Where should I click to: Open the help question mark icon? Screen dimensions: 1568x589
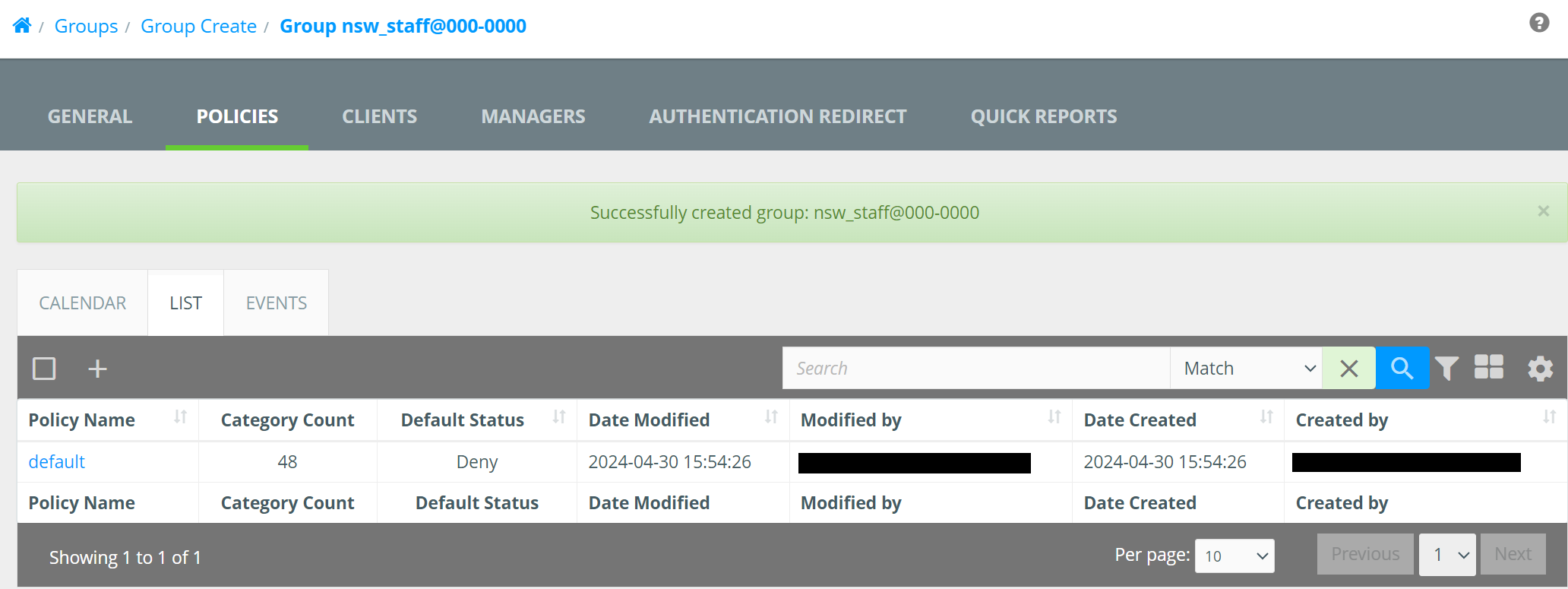coord(1539,23)
